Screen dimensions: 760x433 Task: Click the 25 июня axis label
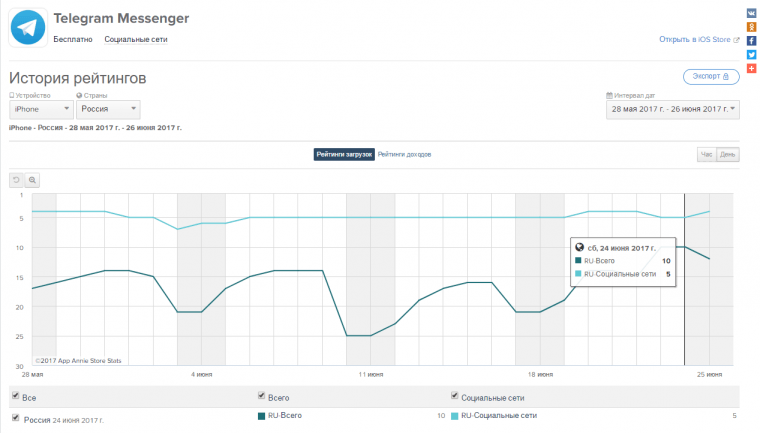point(710,374)
